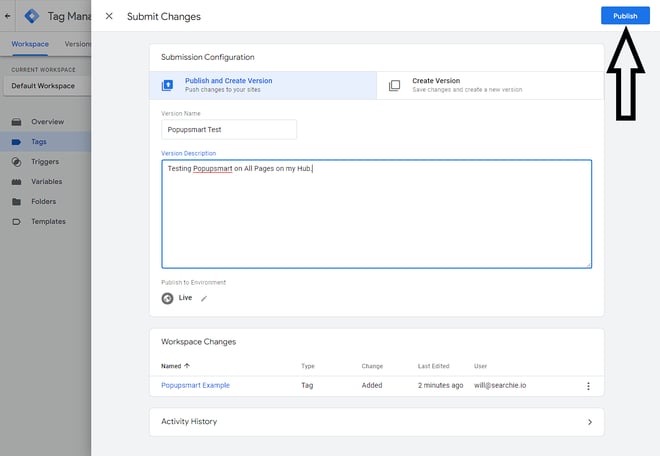Click the Templates outline icon
Viewport: 660px width, 456px height.
pyautogui.click(x=16, y=221)
